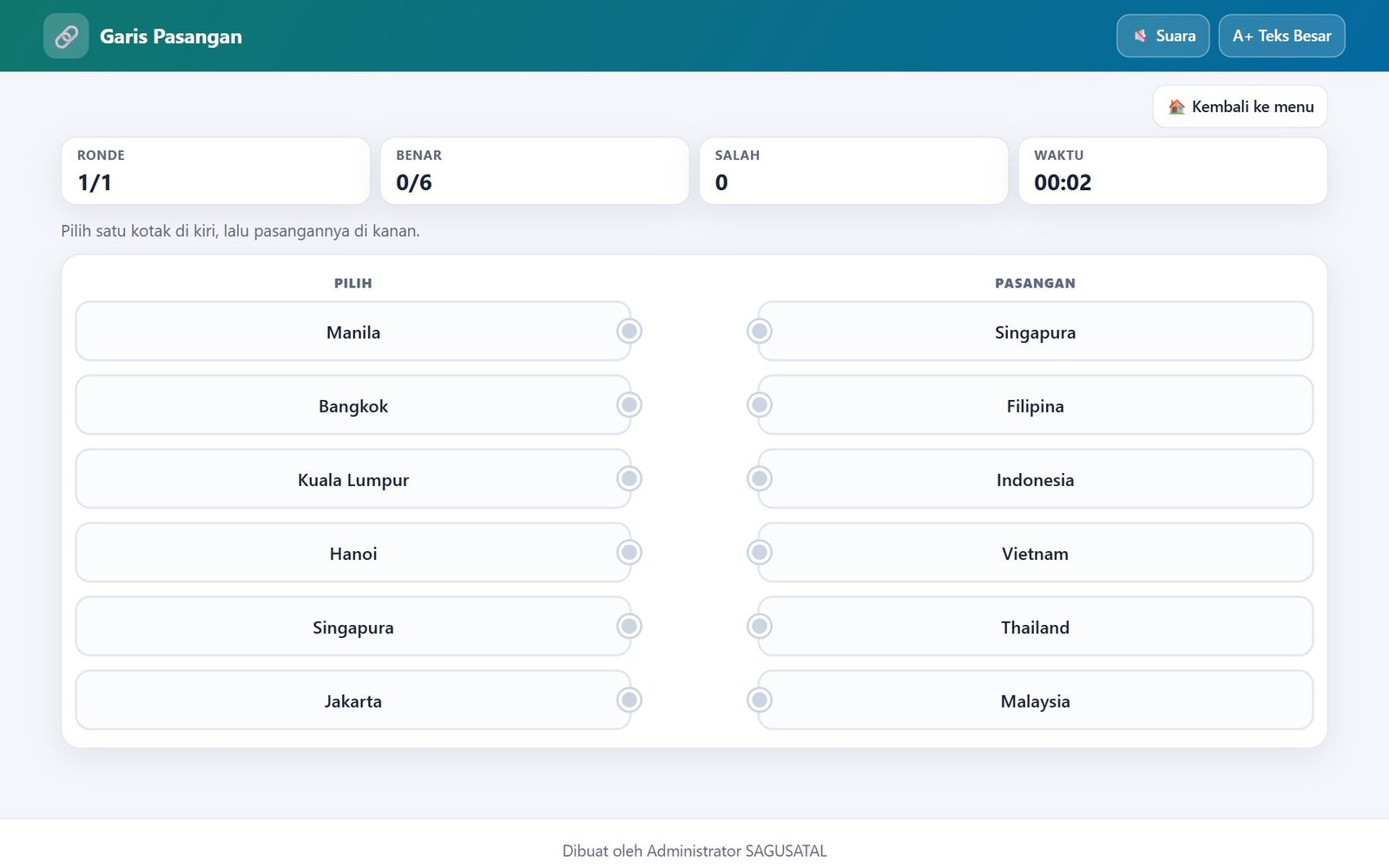The width and height of the screenshot is (1389, 868).
Task: Pick the Thailand answer card
Action: pyautogui.click(x=1035, y=626)
